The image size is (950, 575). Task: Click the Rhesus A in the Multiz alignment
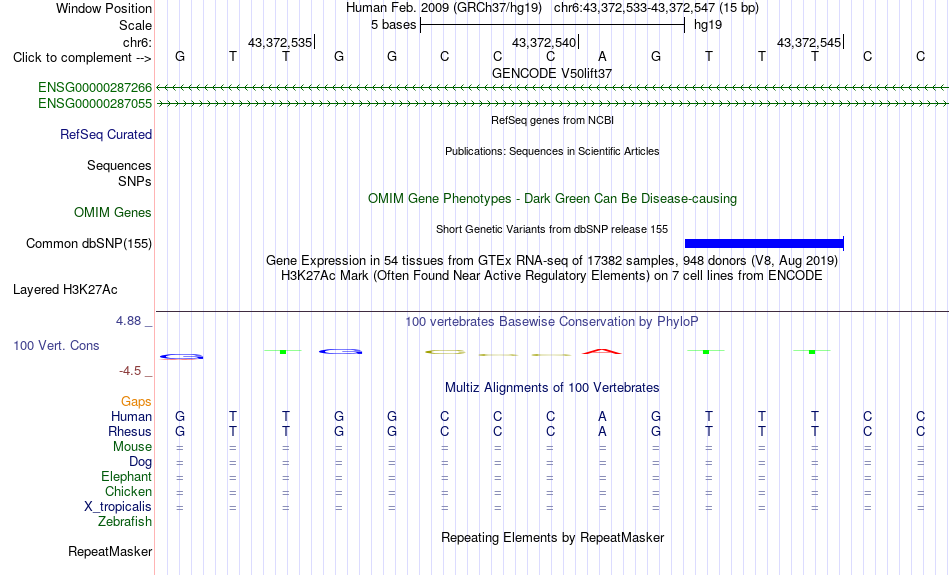(602, 432)
